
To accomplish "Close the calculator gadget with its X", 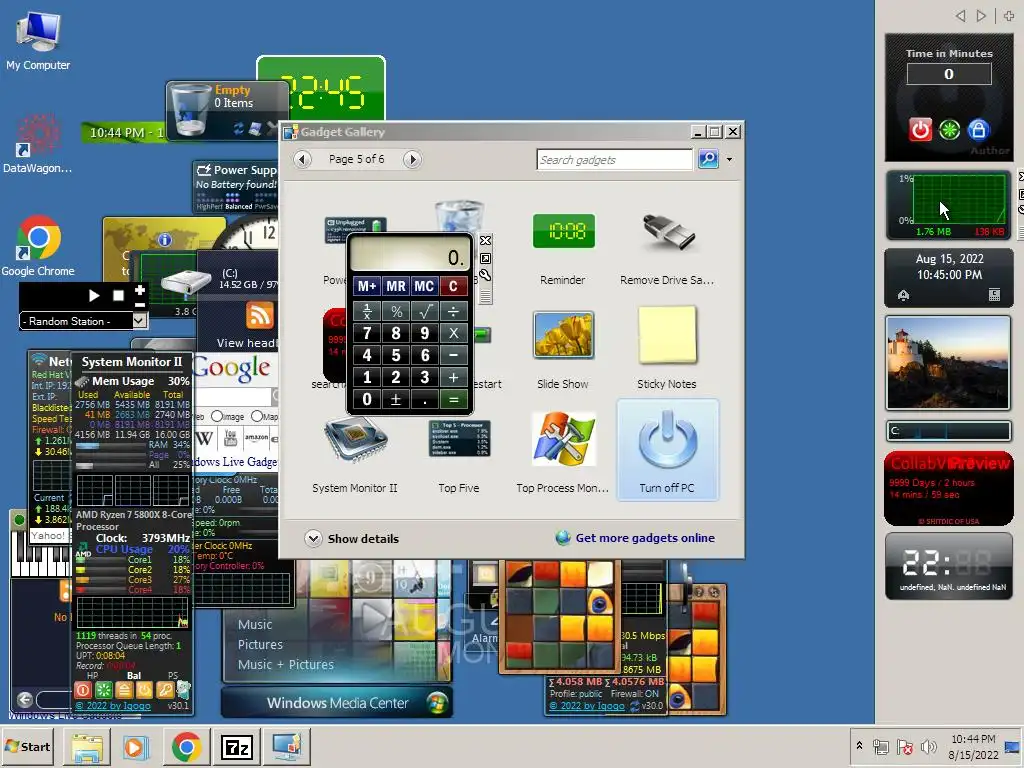I will (485, 241).
